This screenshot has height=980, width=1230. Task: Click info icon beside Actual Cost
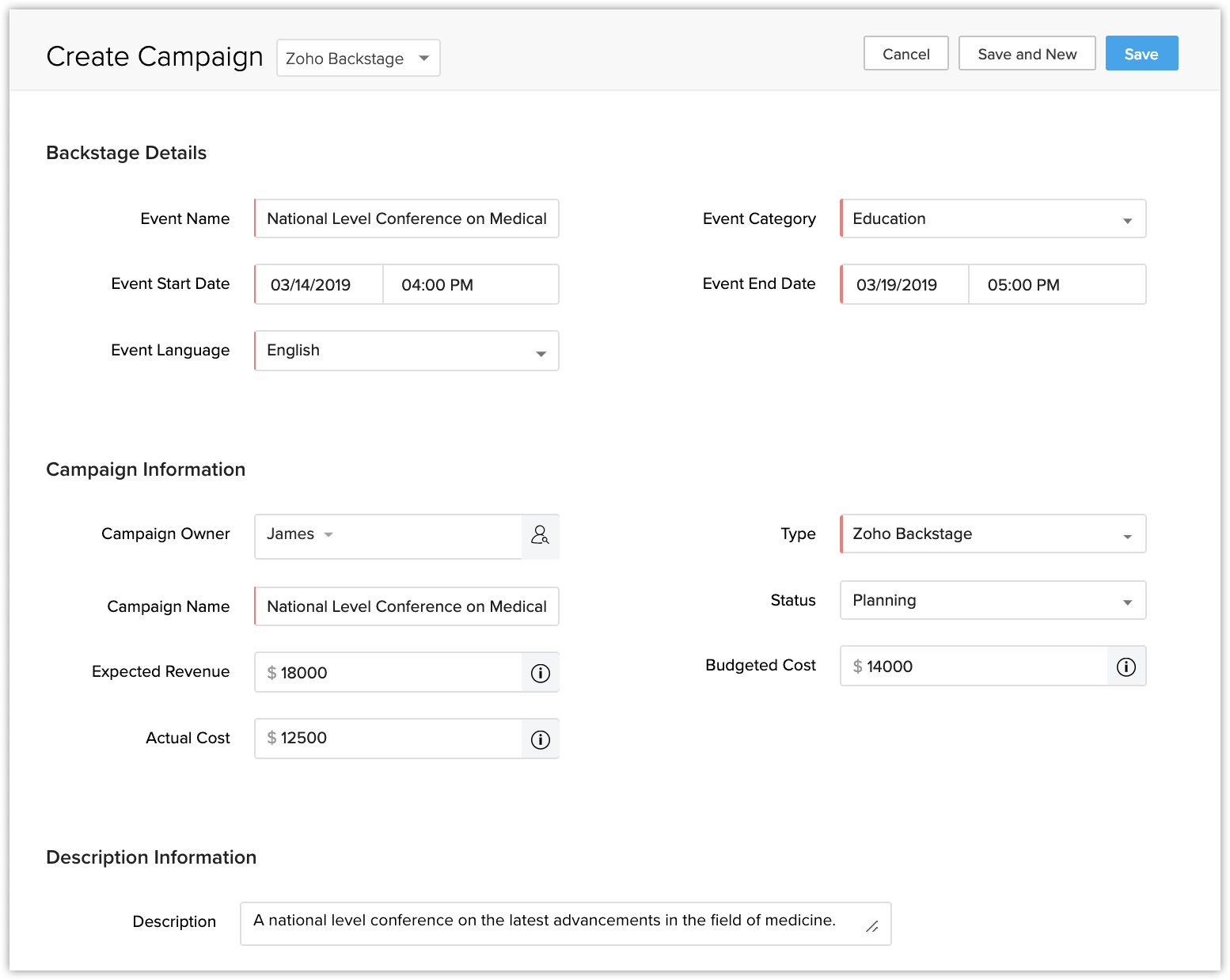540,739
